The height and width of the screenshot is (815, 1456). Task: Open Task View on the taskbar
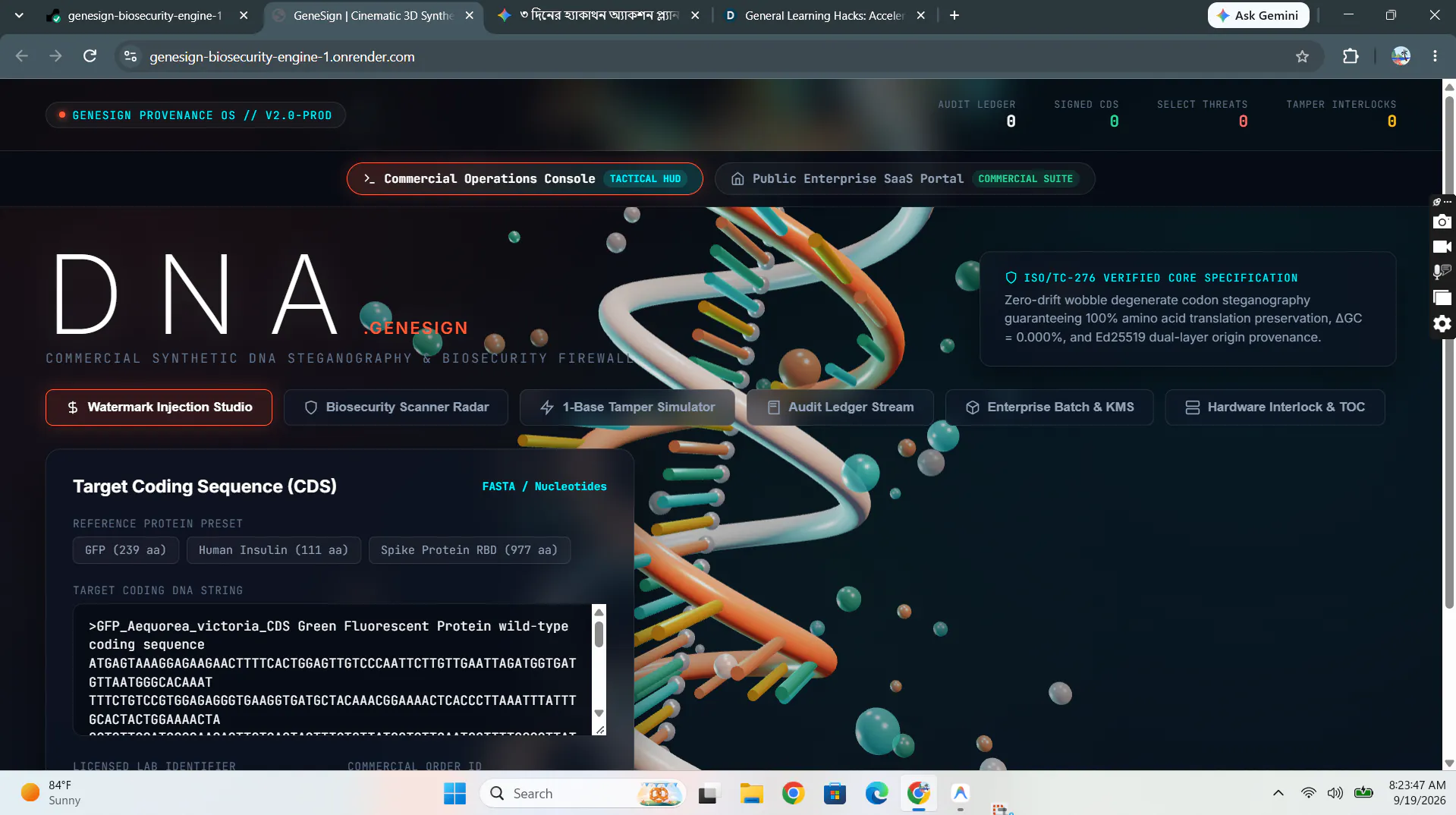click(708, 794)
